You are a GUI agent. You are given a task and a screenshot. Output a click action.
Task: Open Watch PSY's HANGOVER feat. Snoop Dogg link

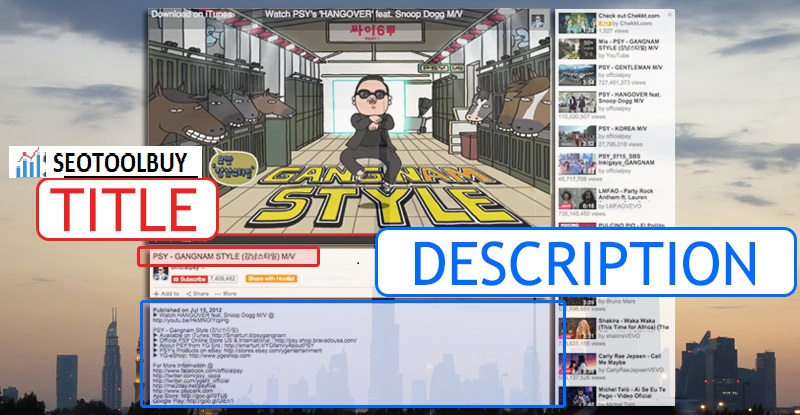coord(363,14)
